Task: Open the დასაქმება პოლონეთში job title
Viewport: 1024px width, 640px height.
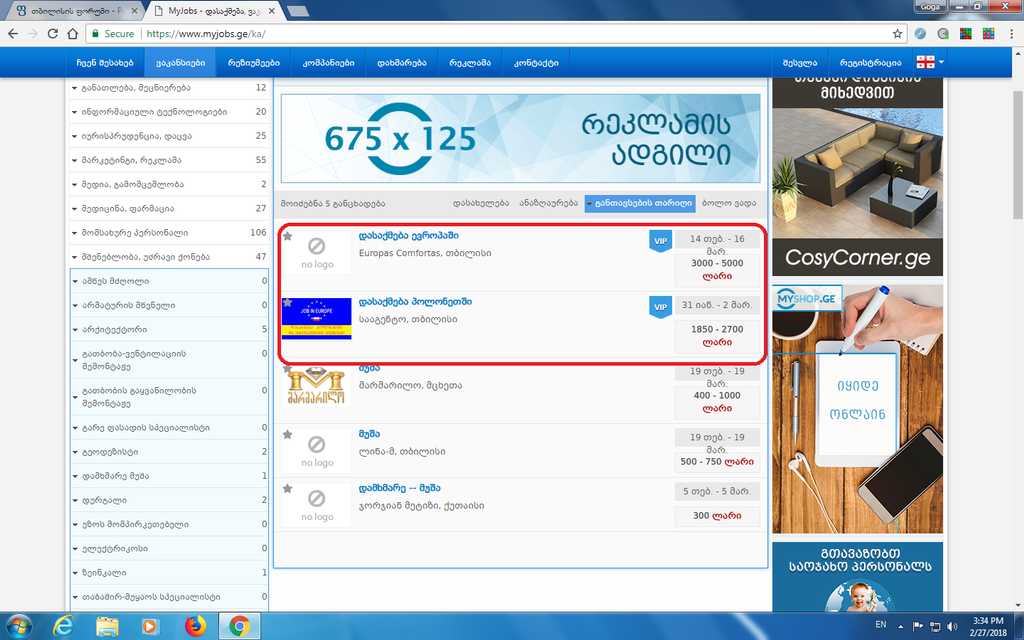Action: click(415, 302)
